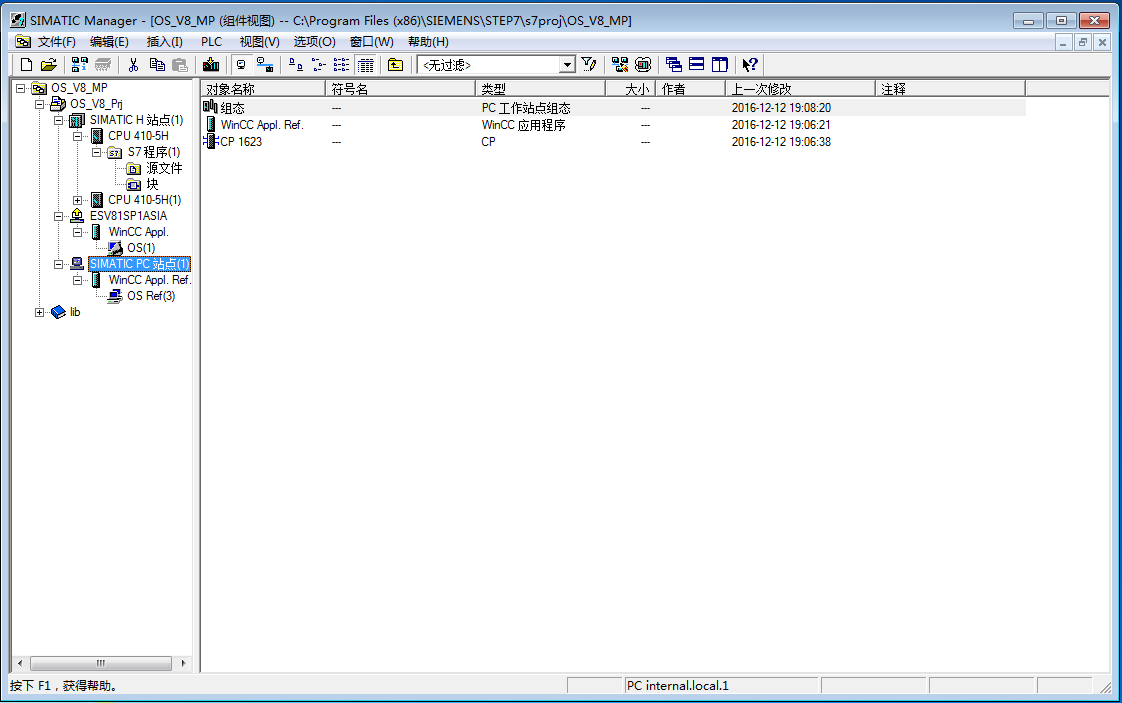Click the Copy toolbar icon

(157, 65)
